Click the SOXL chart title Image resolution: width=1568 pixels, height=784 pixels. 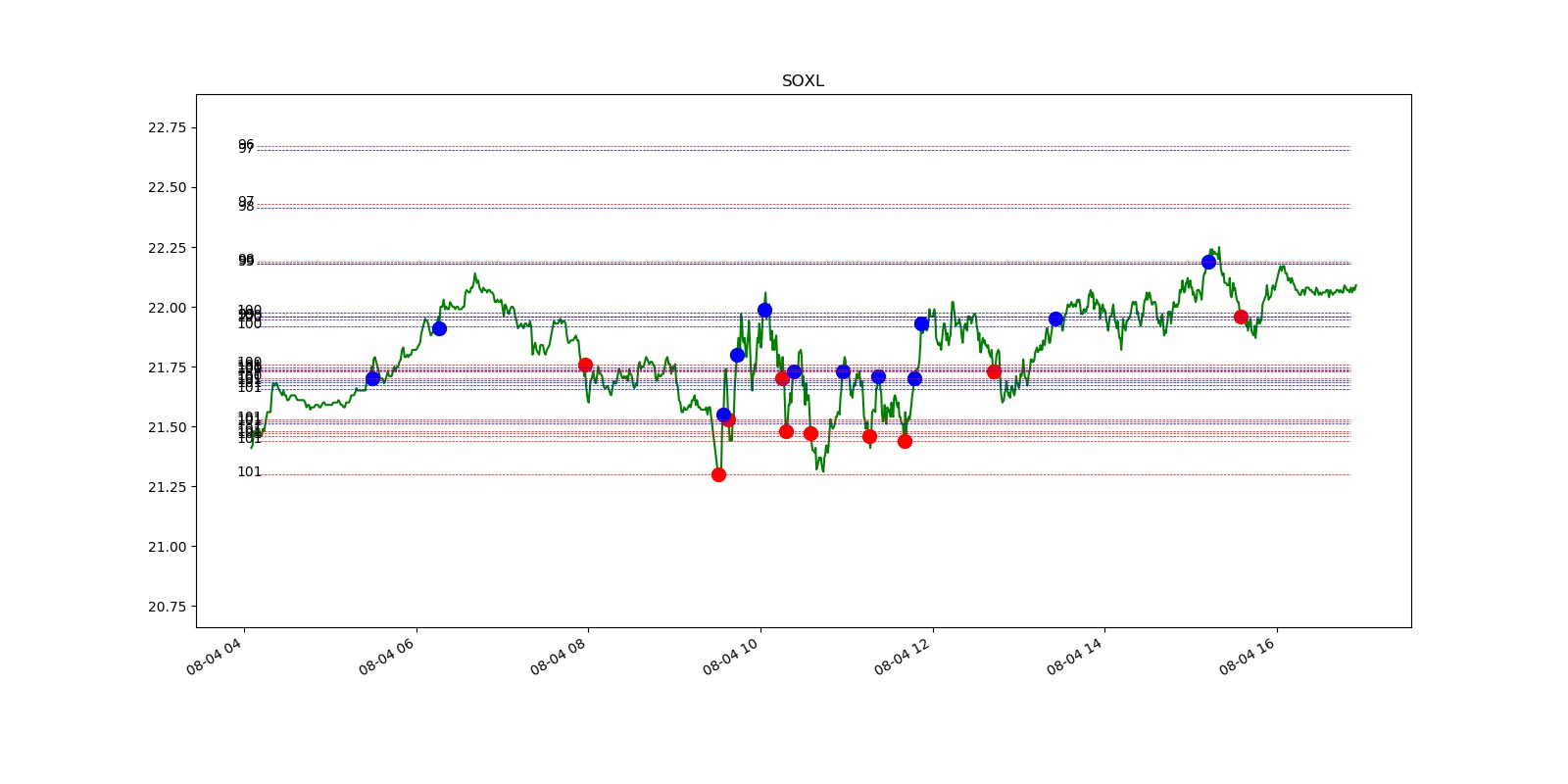coord(803,81)
